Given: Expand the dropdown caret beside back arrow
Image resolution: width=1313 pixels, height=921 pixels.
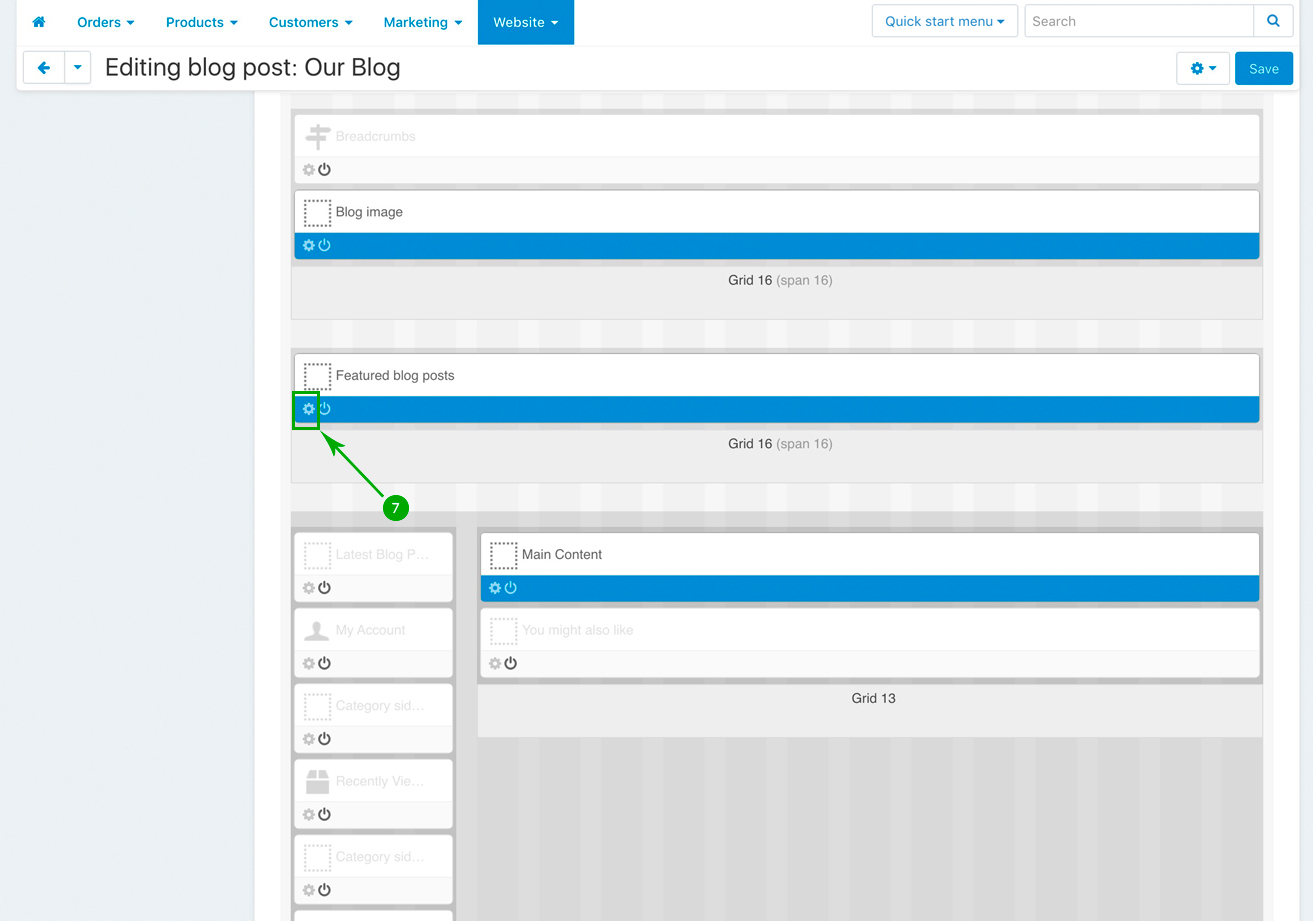Looking at the screenshot, I should (x=78, y=68).
